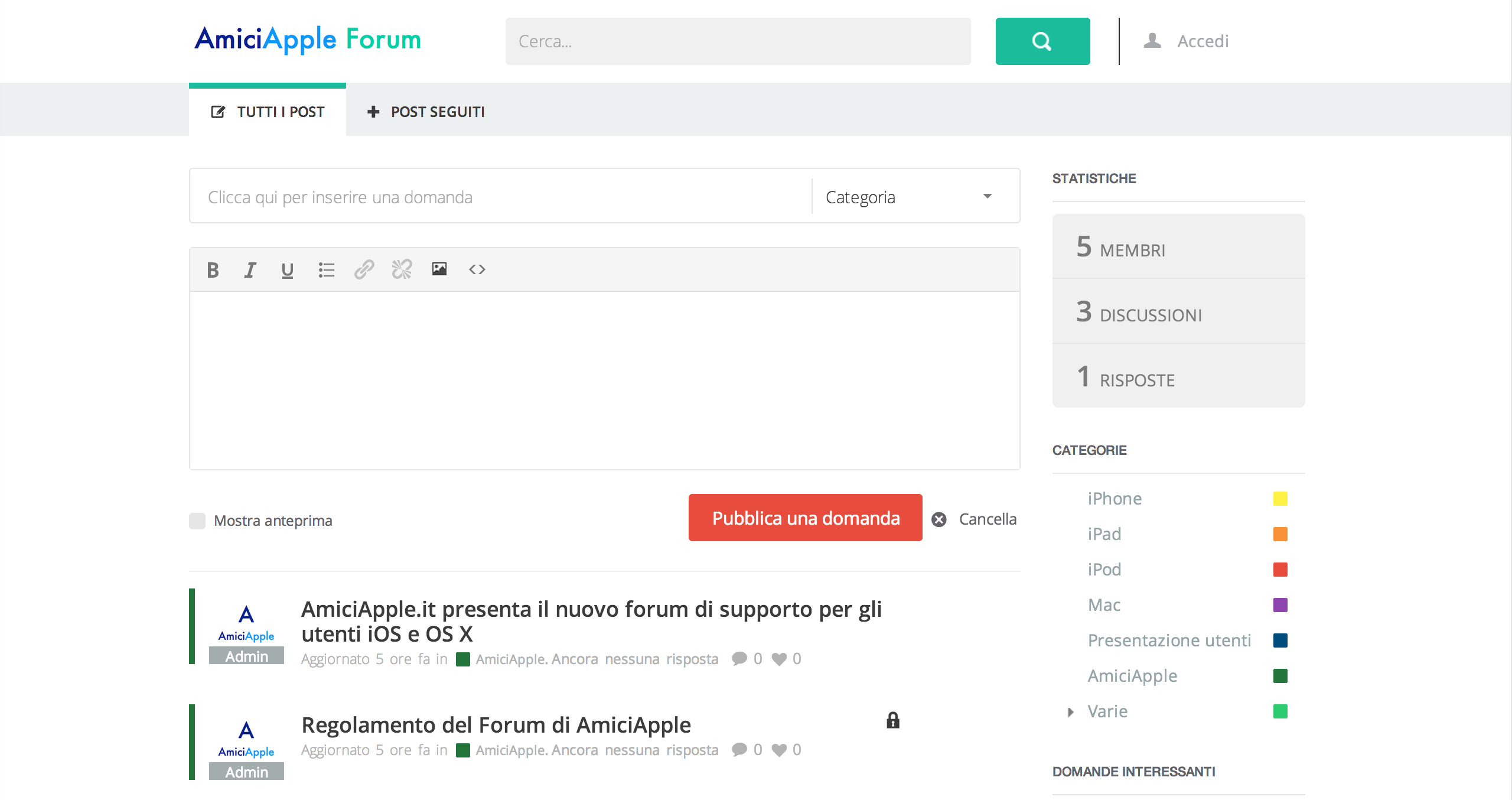Click the question title input field

(x=501, y=197)
